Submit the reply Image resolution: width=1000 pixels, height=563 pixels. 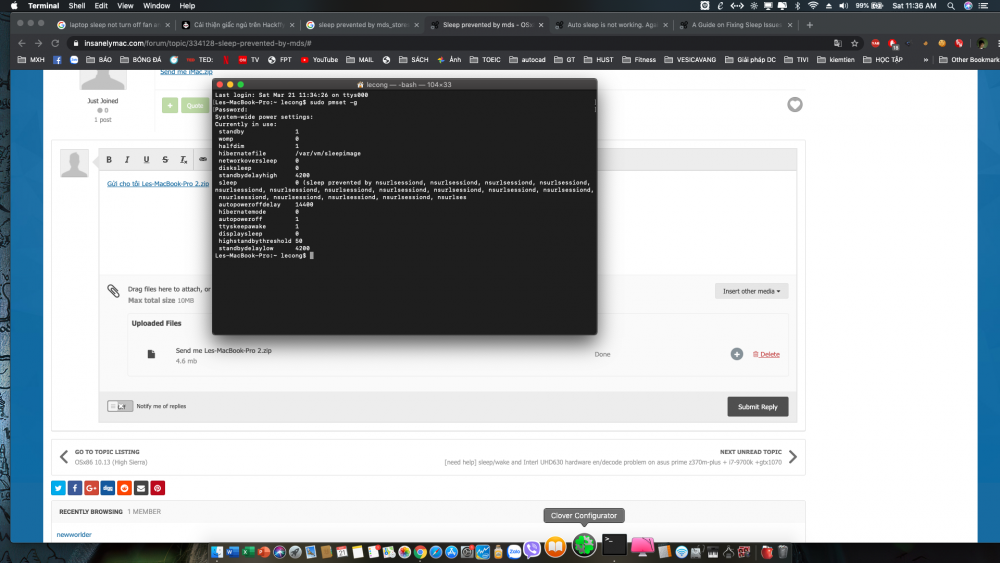point(758,407)
